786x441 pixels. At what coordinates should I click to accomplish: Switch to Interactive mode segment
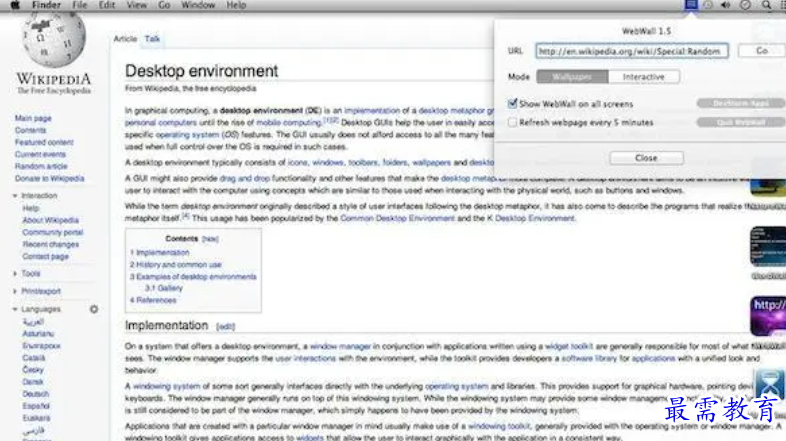coord(644,77)
